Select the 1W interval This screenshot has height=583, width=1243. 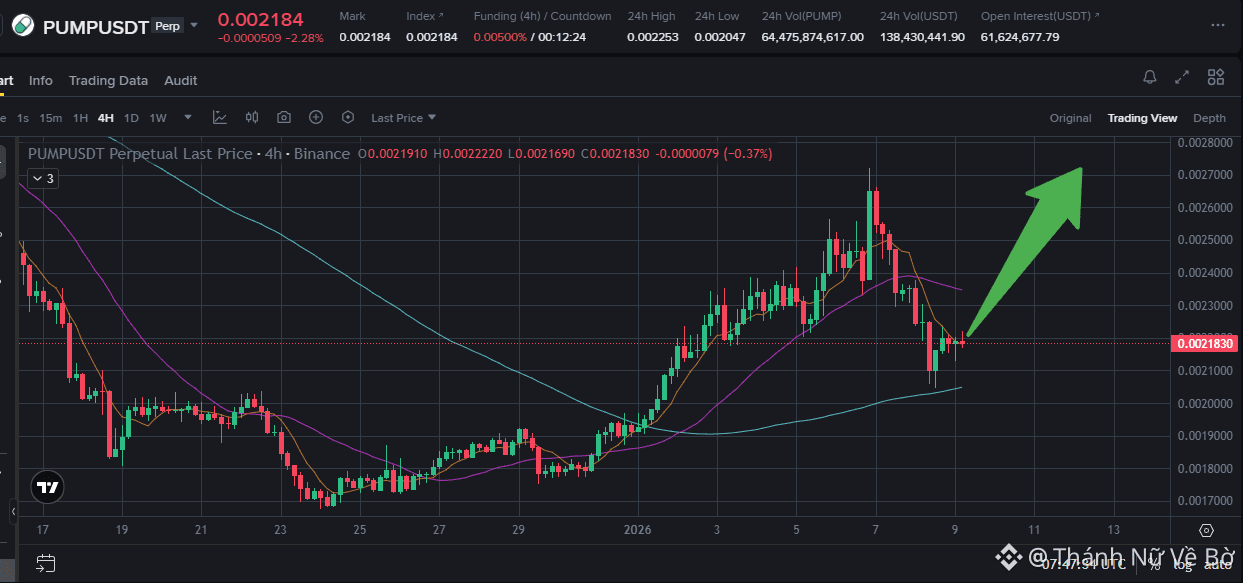158,118
